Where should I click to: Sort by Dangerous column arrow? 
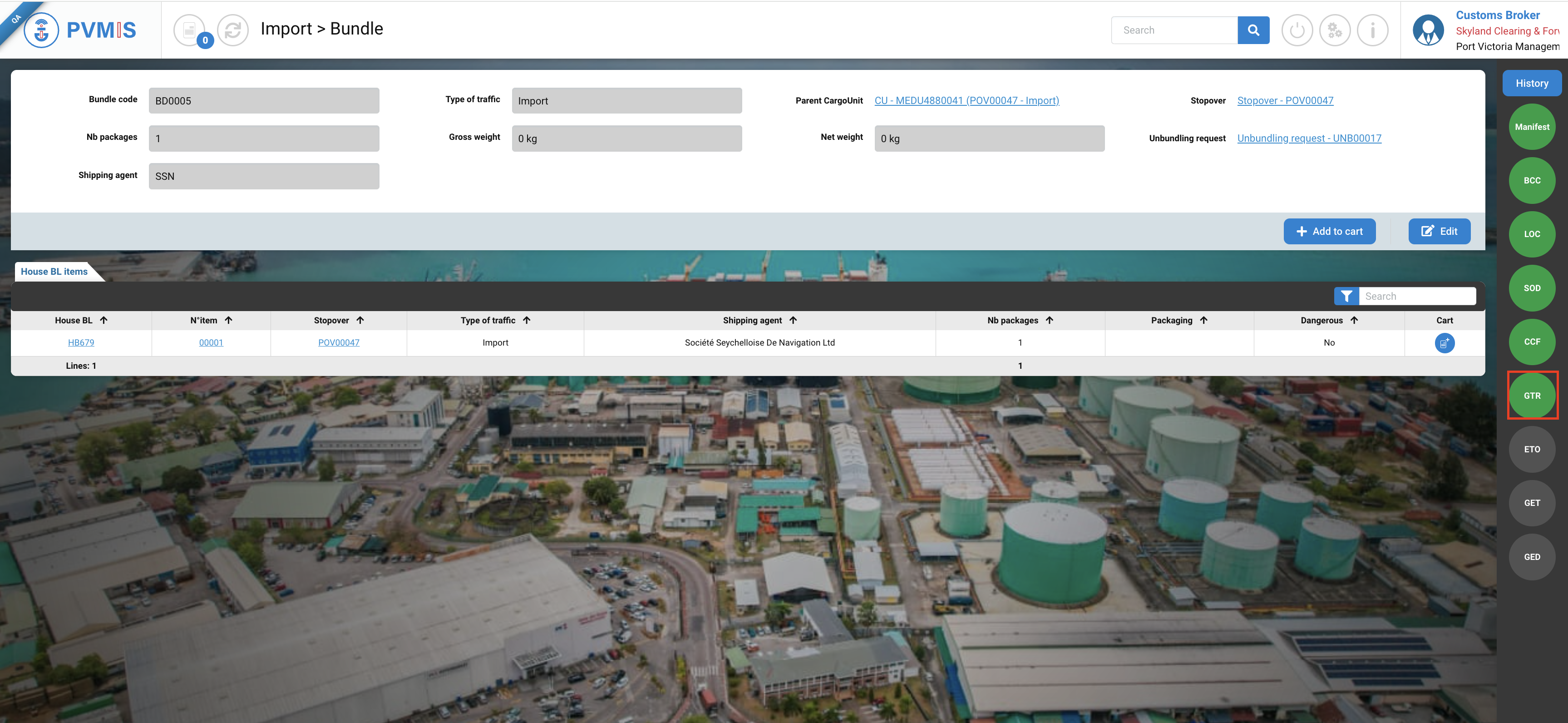tap(1354, 320)
